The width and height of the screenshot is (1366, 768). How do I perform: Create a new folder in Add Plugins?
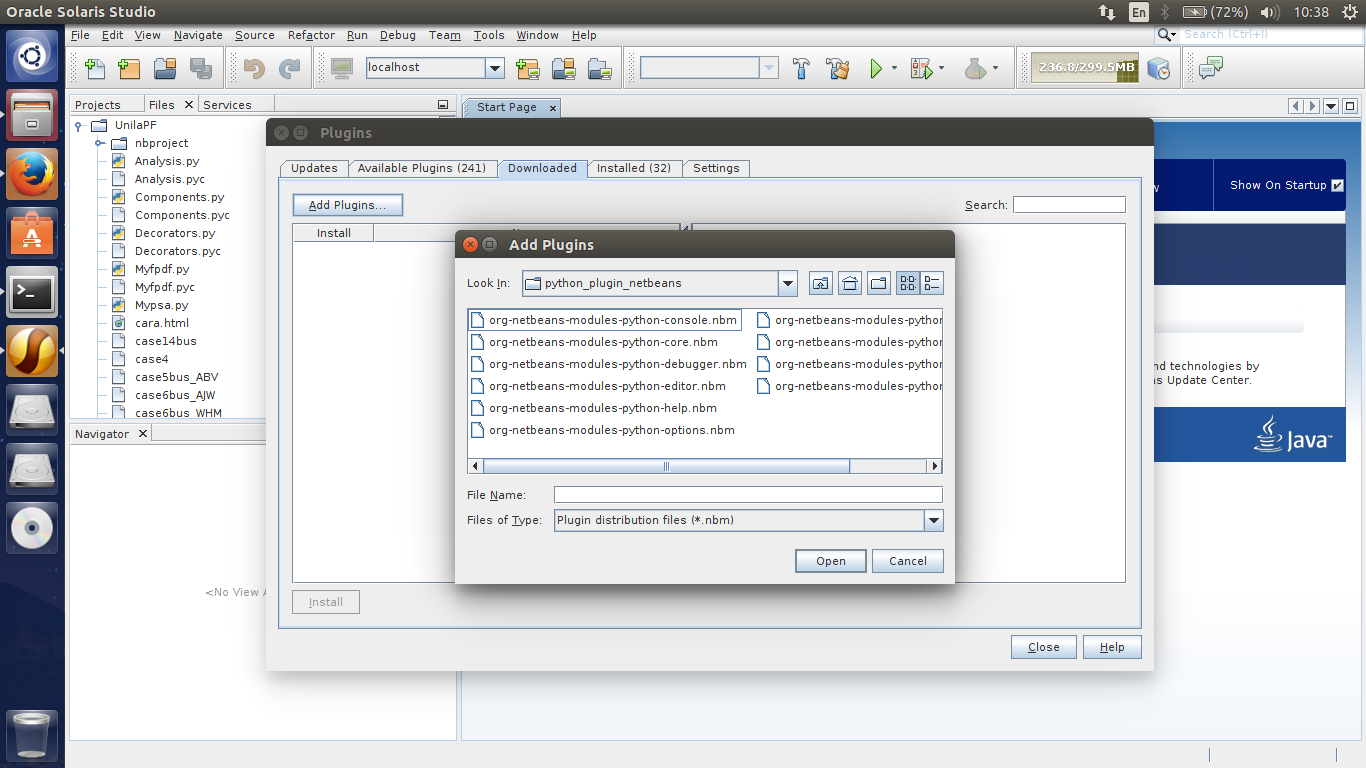[879, 283]
